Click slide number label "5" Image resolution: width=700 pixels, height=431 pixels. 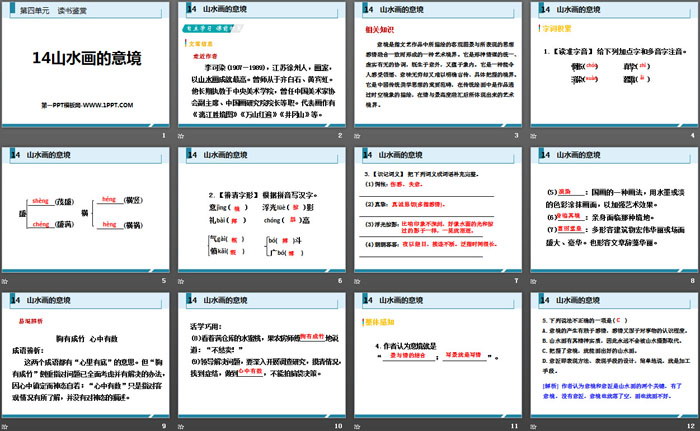click(164, 280)
